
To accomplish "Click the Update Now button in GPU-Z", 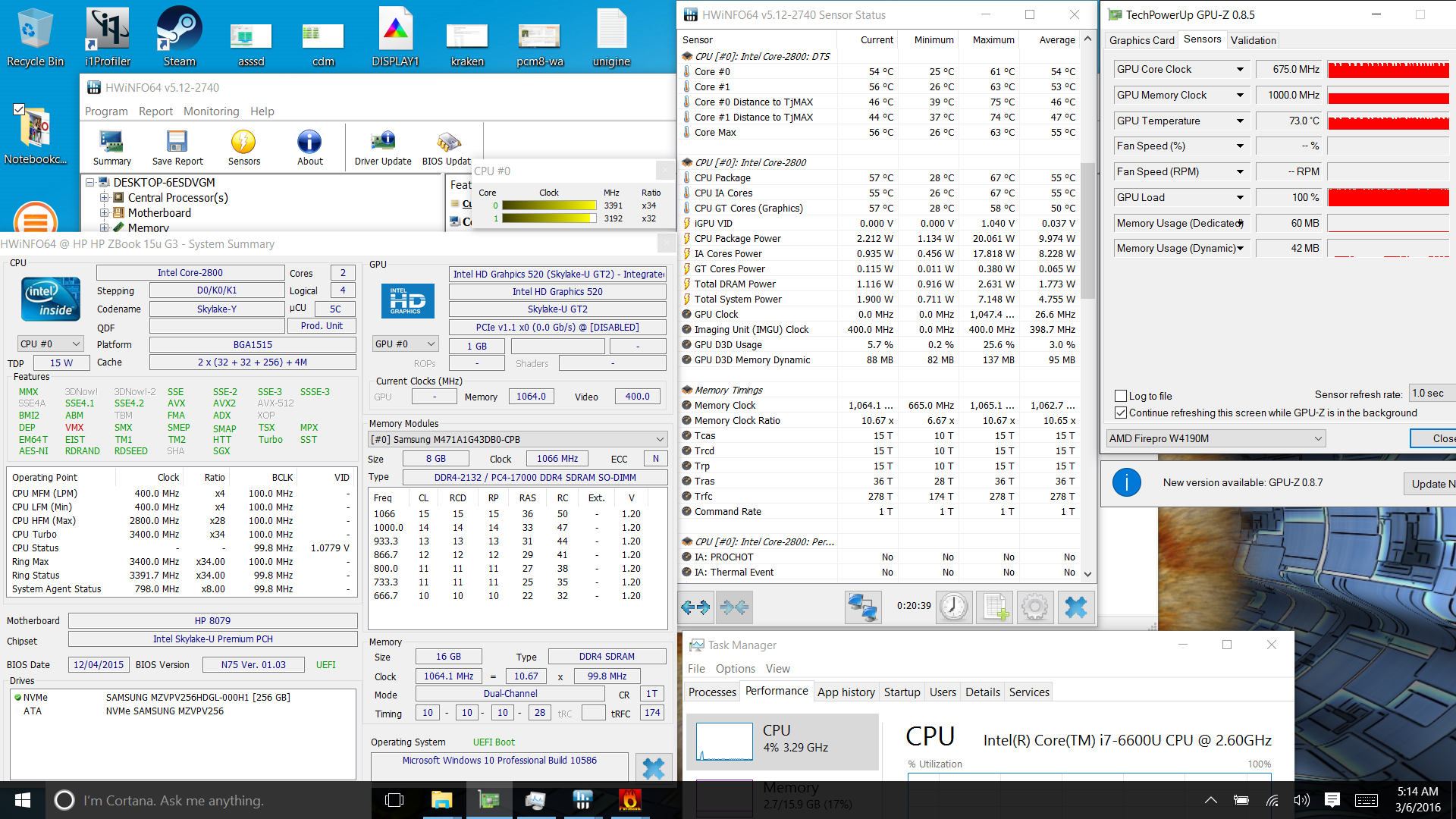I will coord(1432,484).
